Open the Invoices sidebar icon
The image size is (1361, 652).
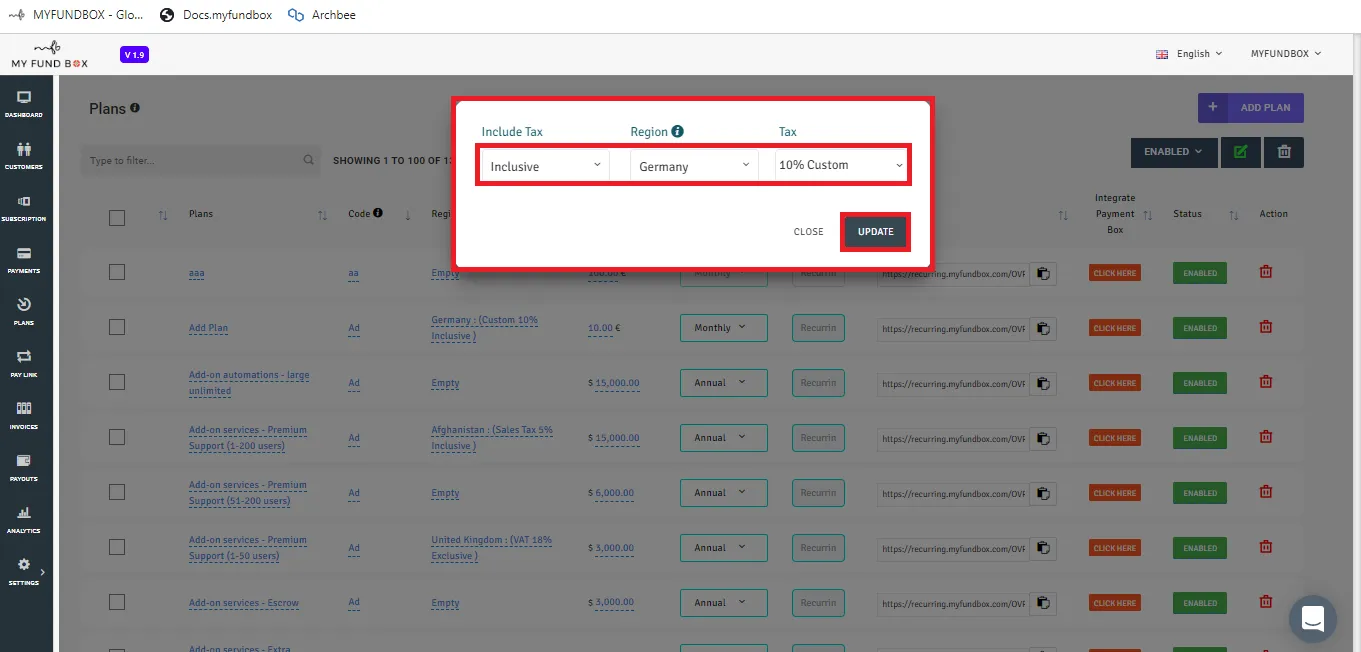click(24, 408)
